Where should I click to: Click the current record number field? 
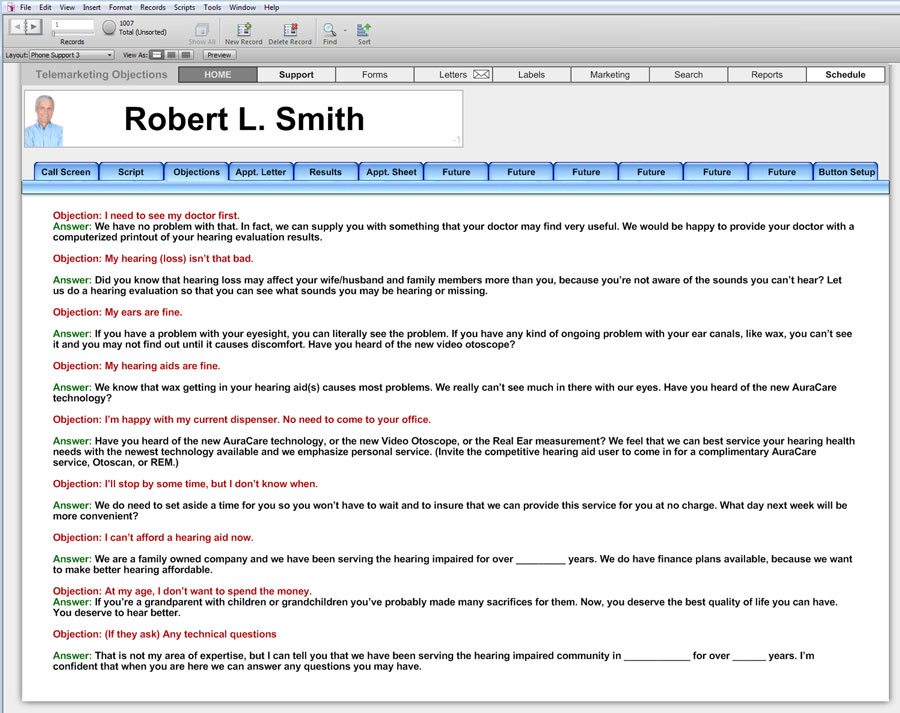coord(73,25)
